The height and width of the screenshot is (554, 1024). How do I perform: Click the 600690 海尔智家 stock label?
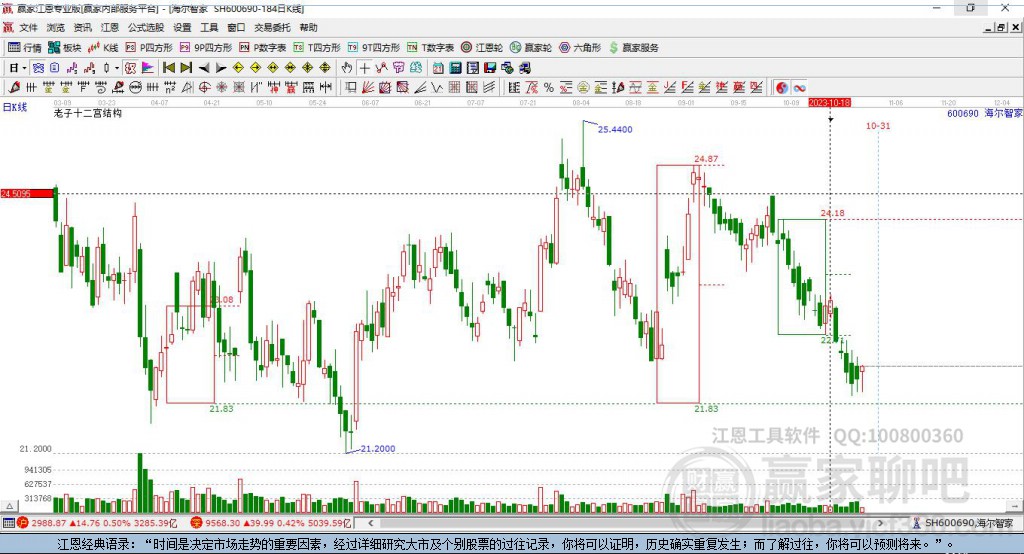click(x=985, y=113)
